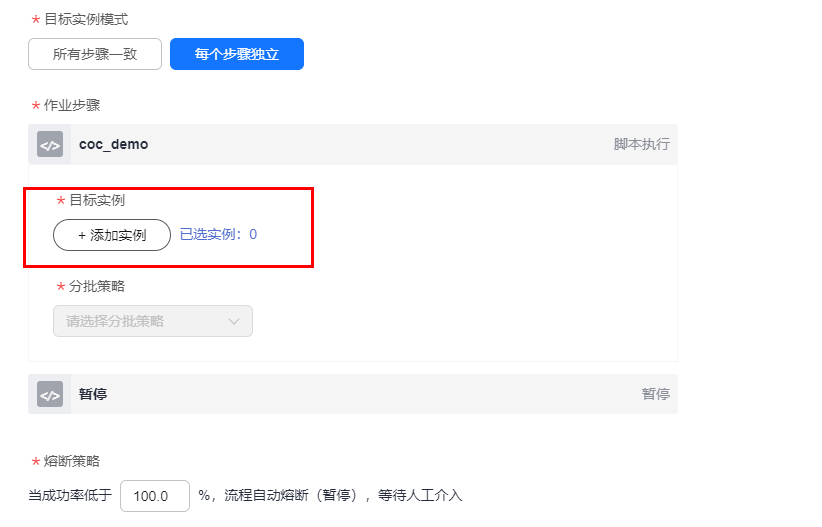Expand batch strategy via chevron arrow
The image size is (822, 527).
click(234, 321)
